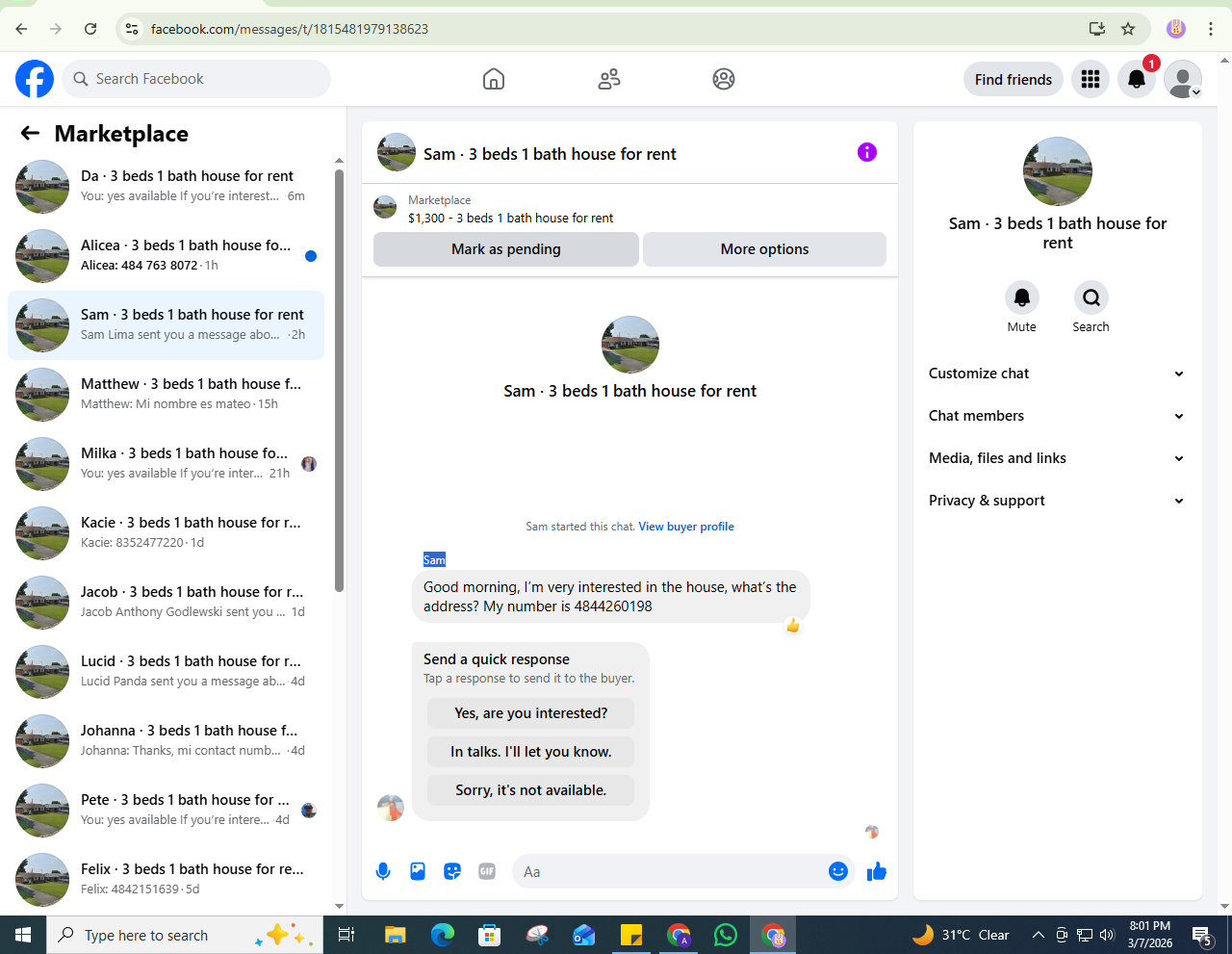Viewport: 1232px width, 954px height.
Task: Open More options for listing
Action: [x=765, y=249]
